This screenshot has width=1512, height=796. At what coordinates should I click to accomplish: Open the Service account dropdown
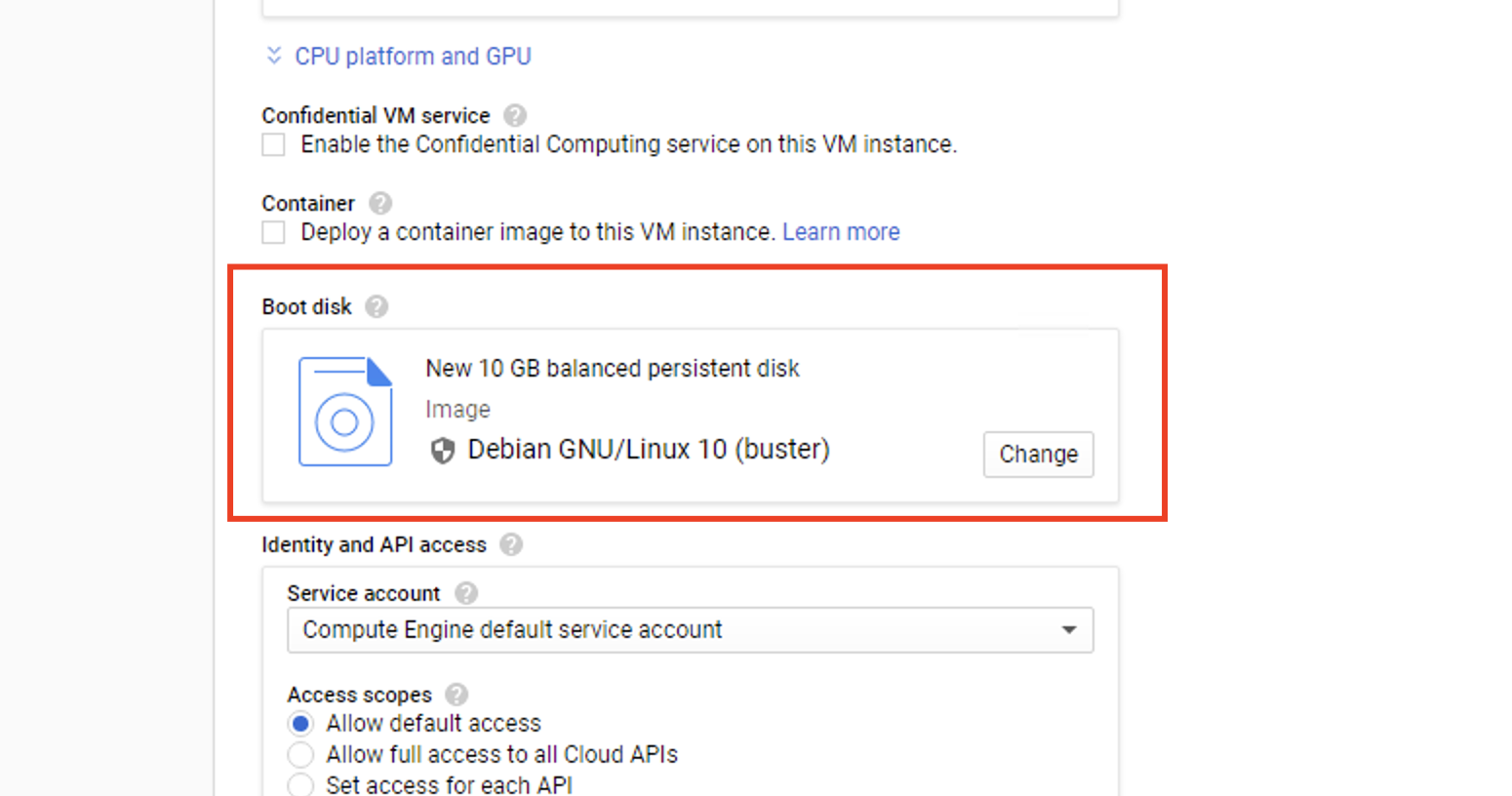tap(690, 630)
